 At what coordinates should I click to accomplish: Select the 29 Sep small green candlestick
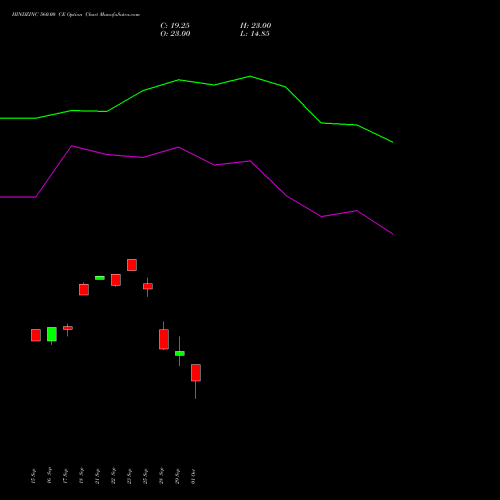(x=180, y=353)
